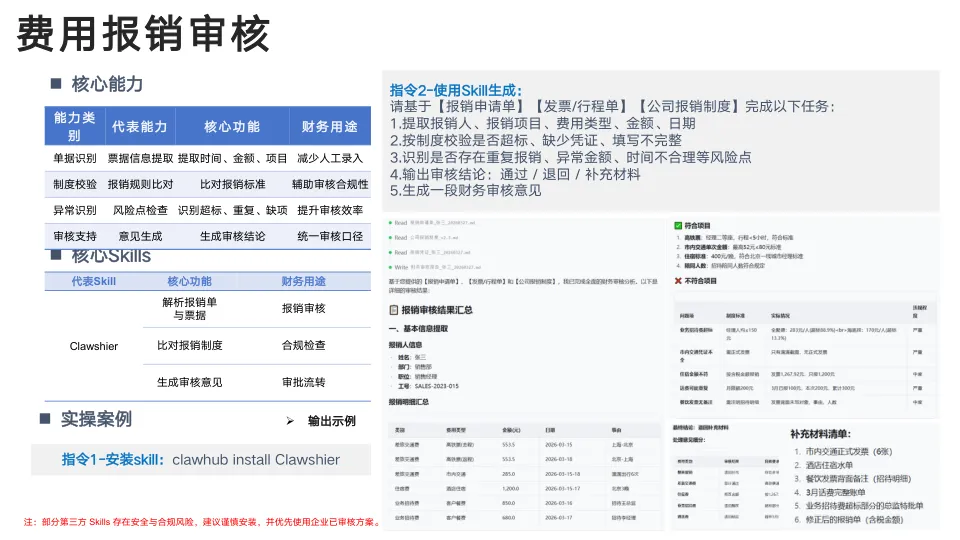Click the 识别超标、重复、缺项 cell

click(x=233, y=210)
